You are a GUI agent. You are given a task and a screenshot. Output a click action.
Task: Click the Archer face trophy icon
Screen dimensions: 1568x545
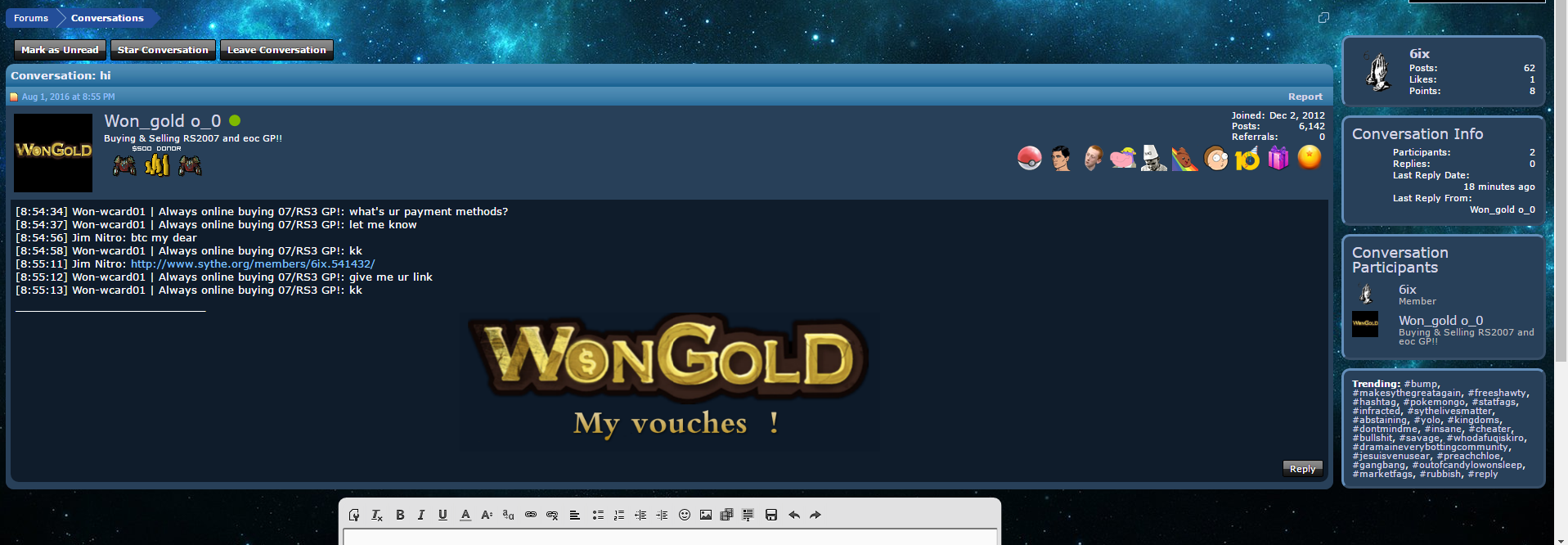1061,158
